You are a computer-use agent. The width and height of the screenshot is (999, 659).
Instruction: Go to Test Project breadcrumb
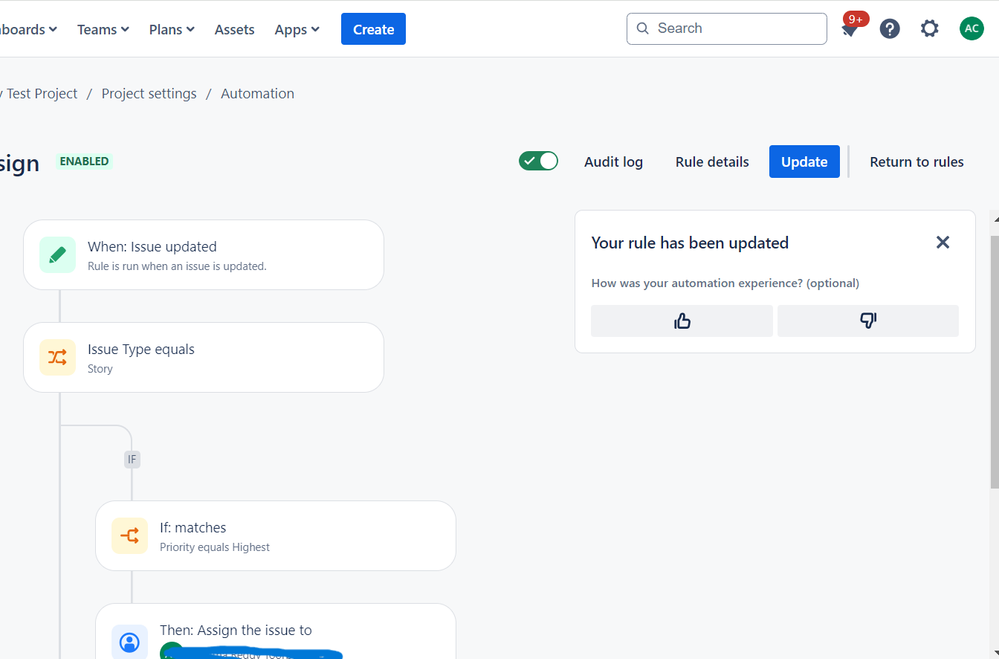tap(38, 94)
